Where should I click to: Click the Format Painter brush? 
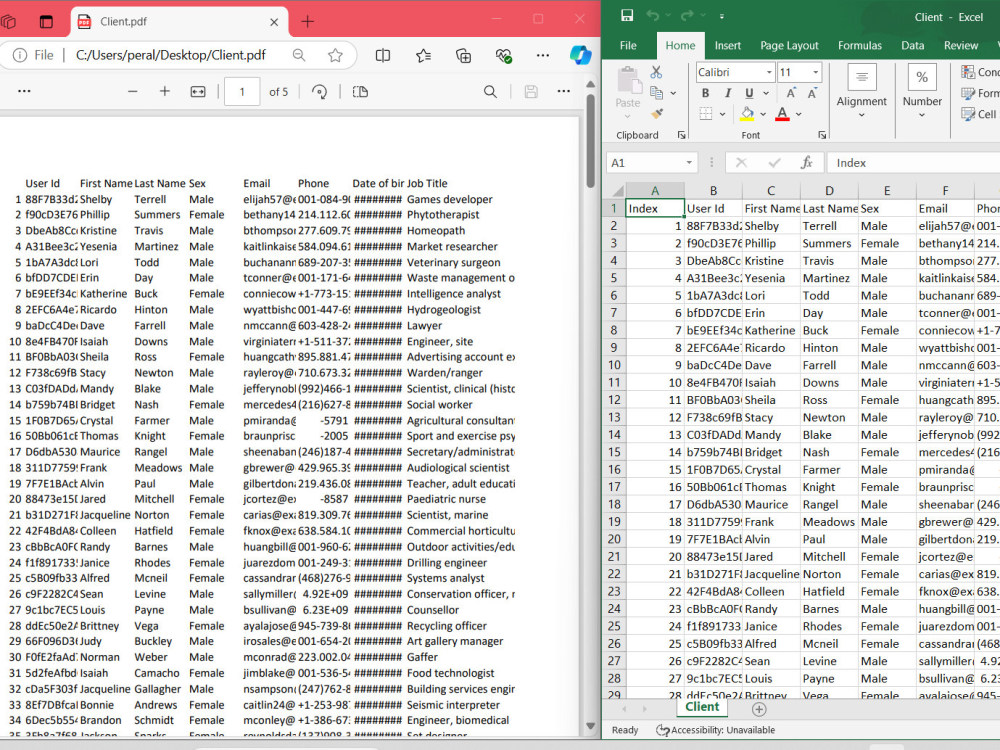click(x=657, y=114)
